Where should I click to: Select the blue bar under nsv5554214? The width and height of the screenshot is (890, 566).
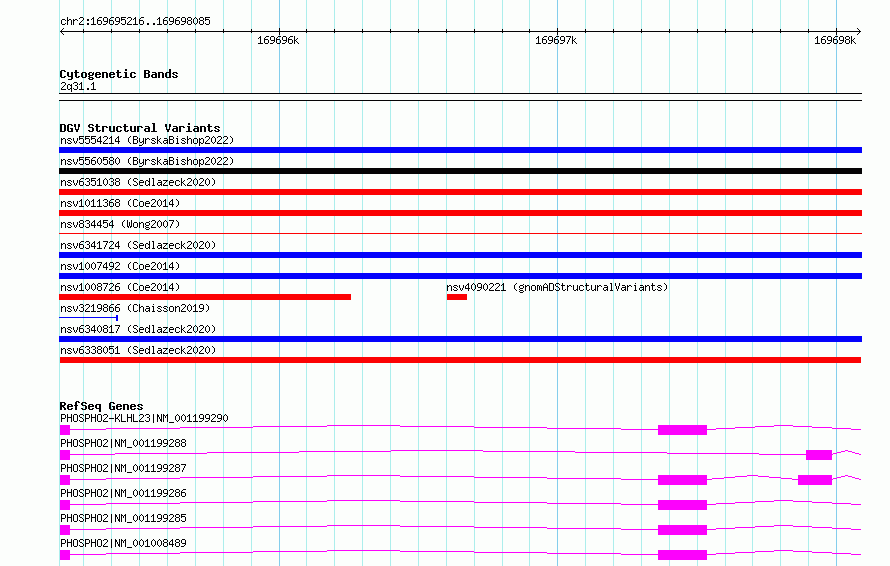tap(460, 150)
